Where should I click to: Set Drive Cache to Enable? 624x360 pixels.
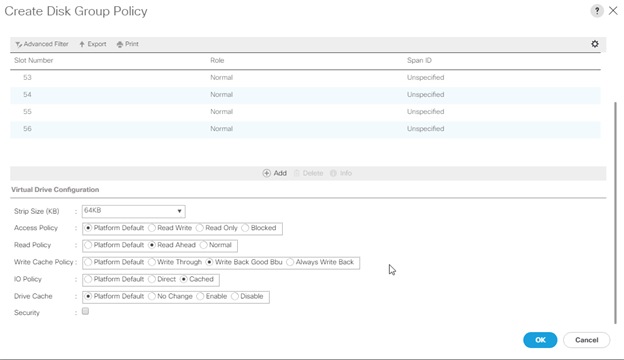200,296
